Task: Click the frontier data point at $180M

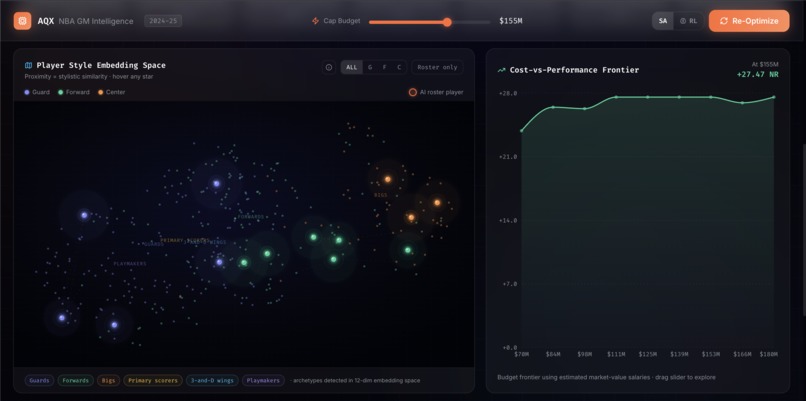Action: pos(774,97)
